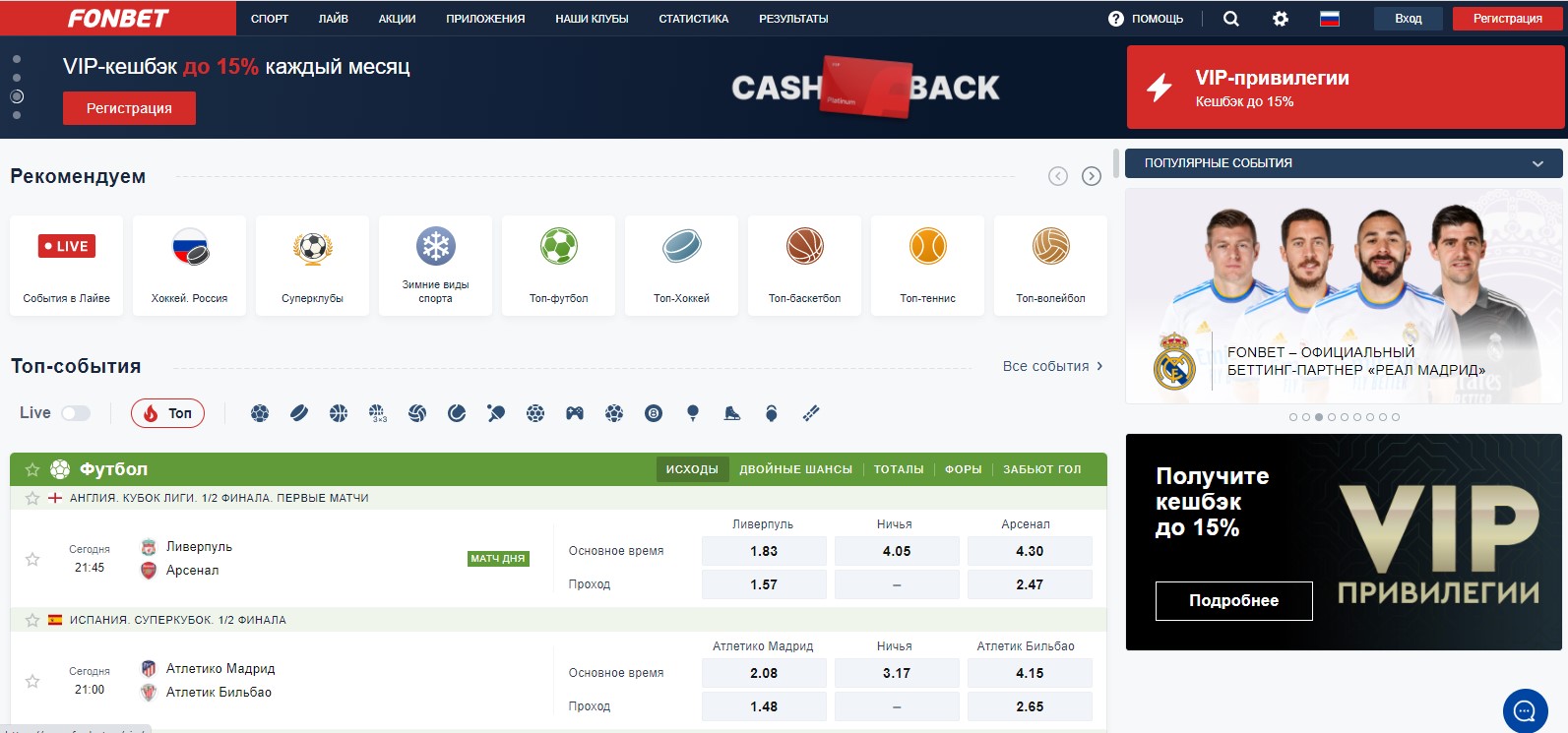Choose the billiards 8-ball filter icon

point(654,413)
